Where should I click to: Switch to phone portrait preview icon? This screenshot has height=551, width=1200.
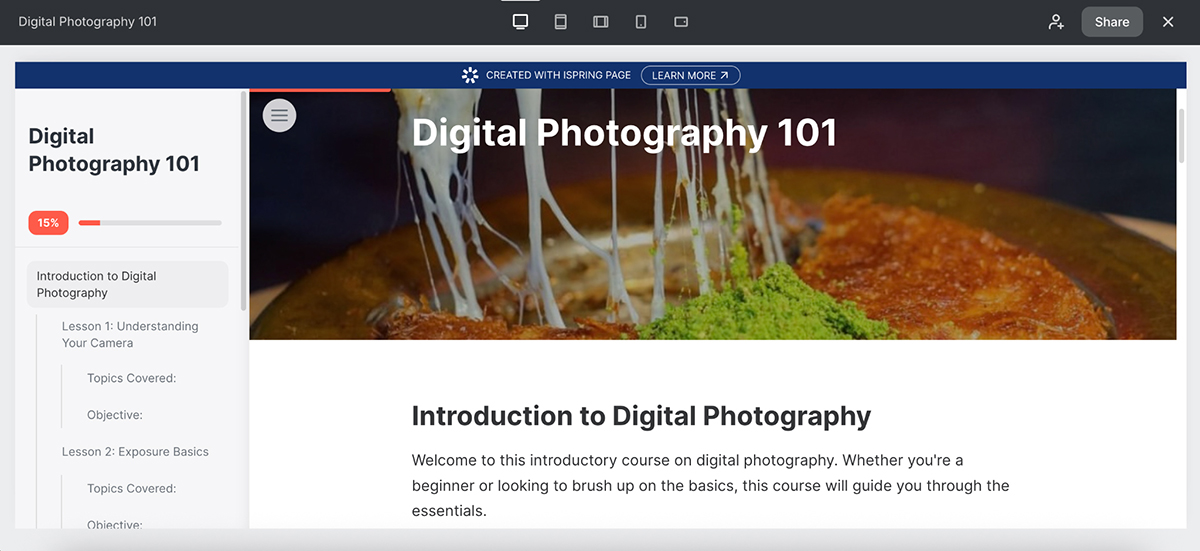(x=641, y=22)
